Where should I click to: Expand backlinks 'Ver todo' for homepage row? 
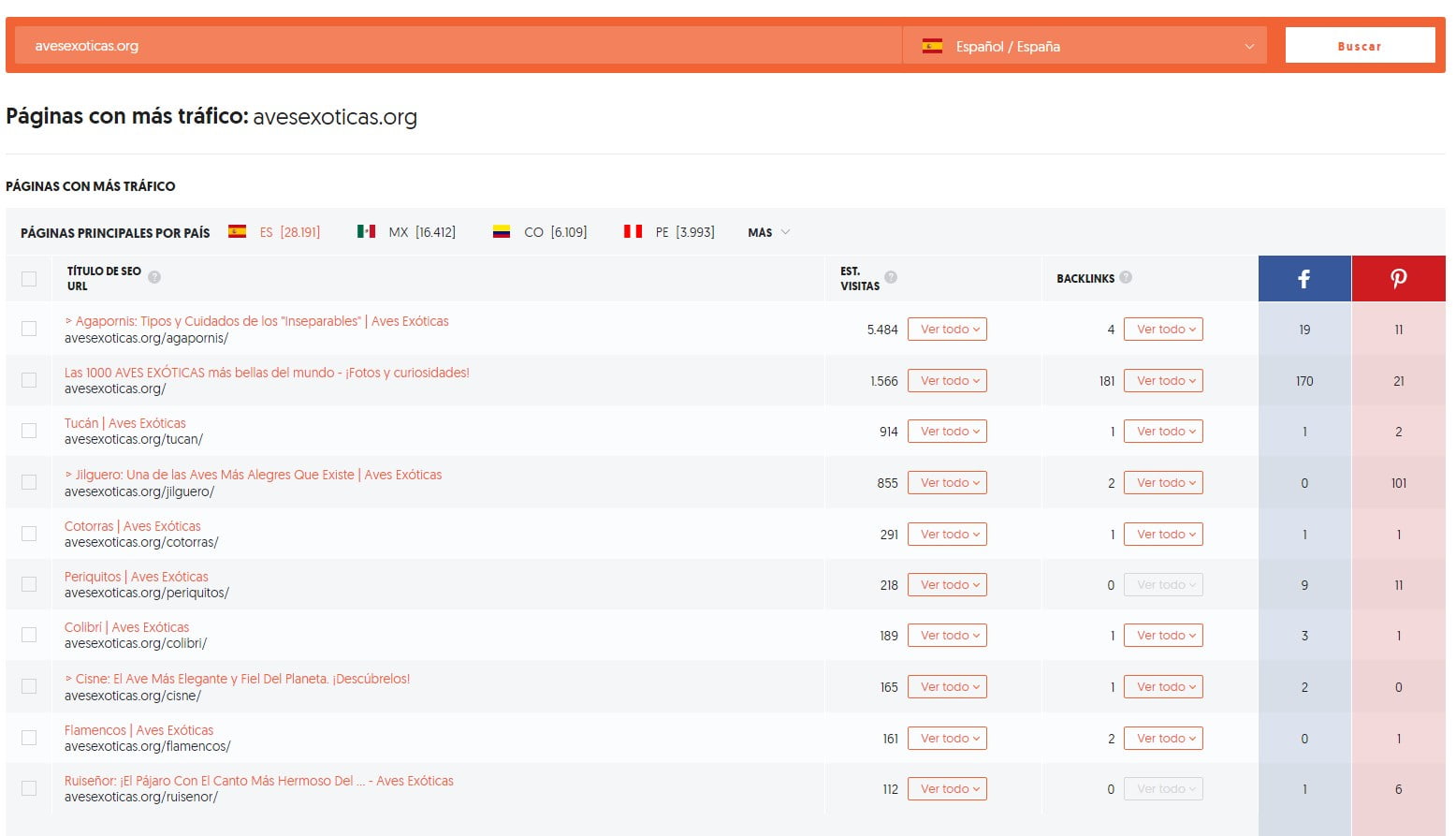coord(1163,381)
